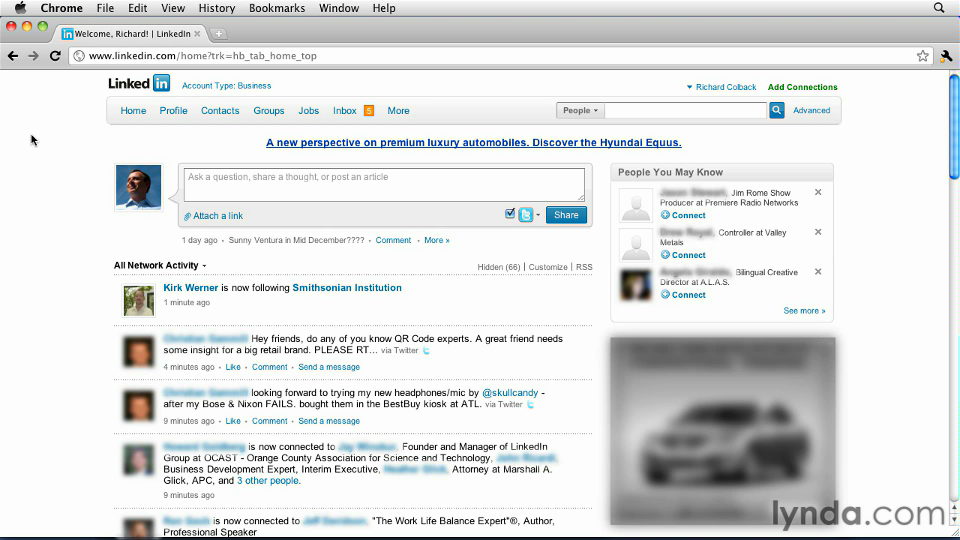
Task: Open a new browser tab
Action: pyautogui.click(x=219, y=34)
